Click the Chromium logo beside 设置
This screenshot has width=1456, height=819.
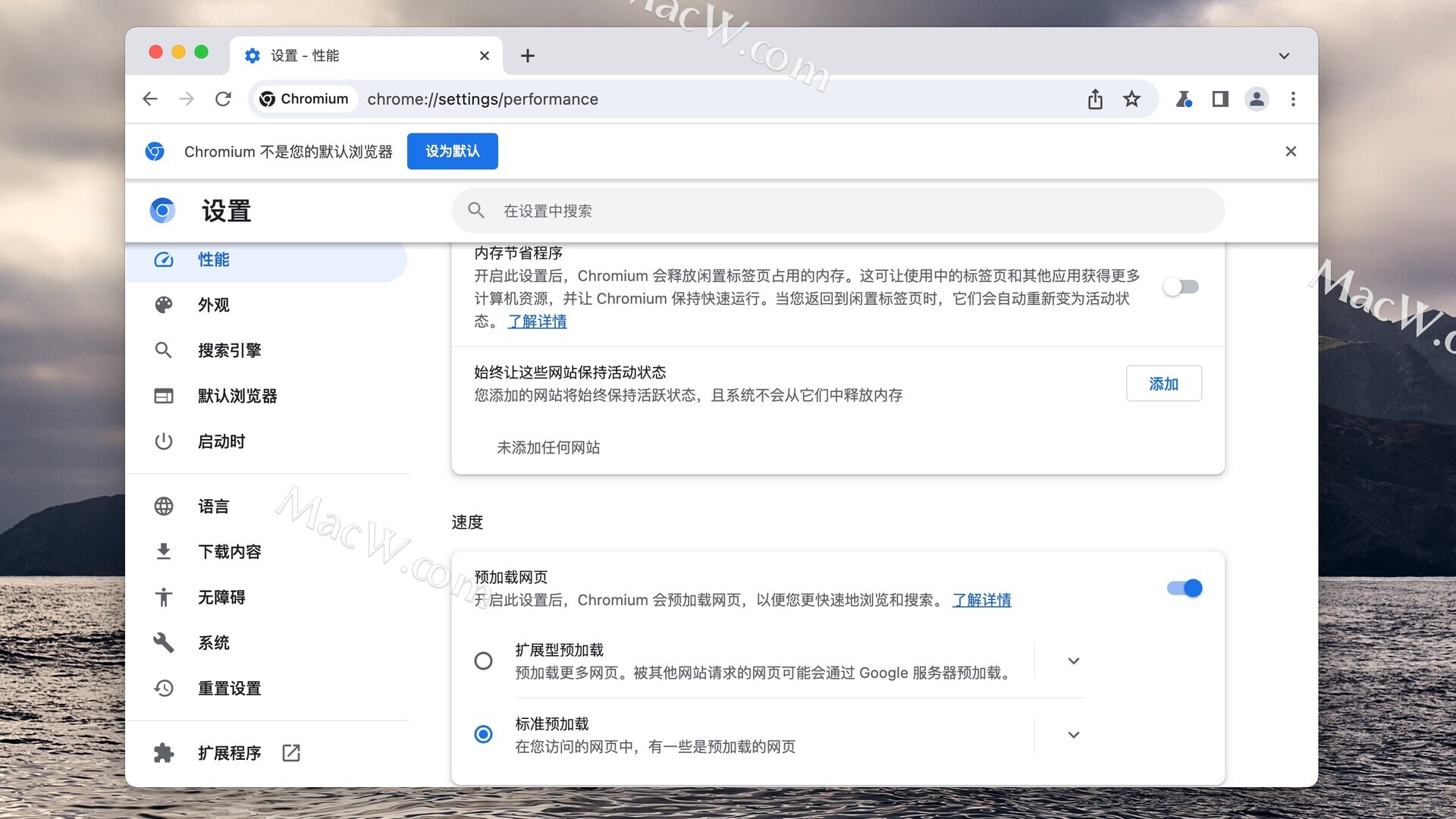point(162,210)
